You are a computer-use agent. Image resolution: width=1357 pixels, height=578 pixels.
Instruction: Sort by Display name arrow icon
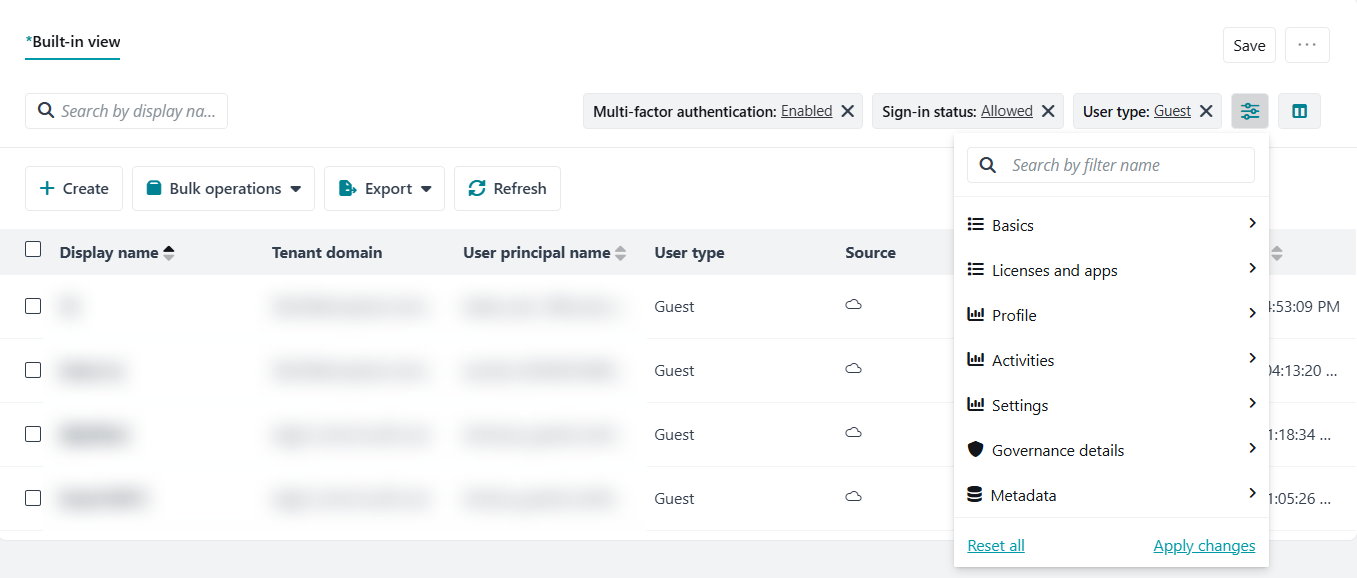coord(169,253)
